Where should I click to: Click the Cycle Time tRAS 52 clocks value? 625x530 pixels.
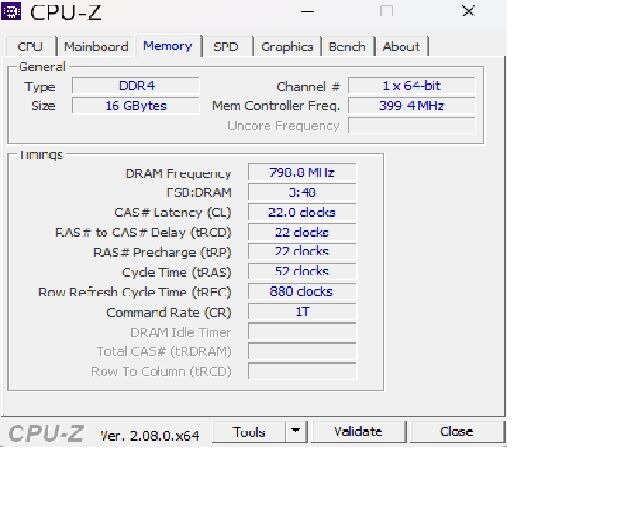(302, 271)
